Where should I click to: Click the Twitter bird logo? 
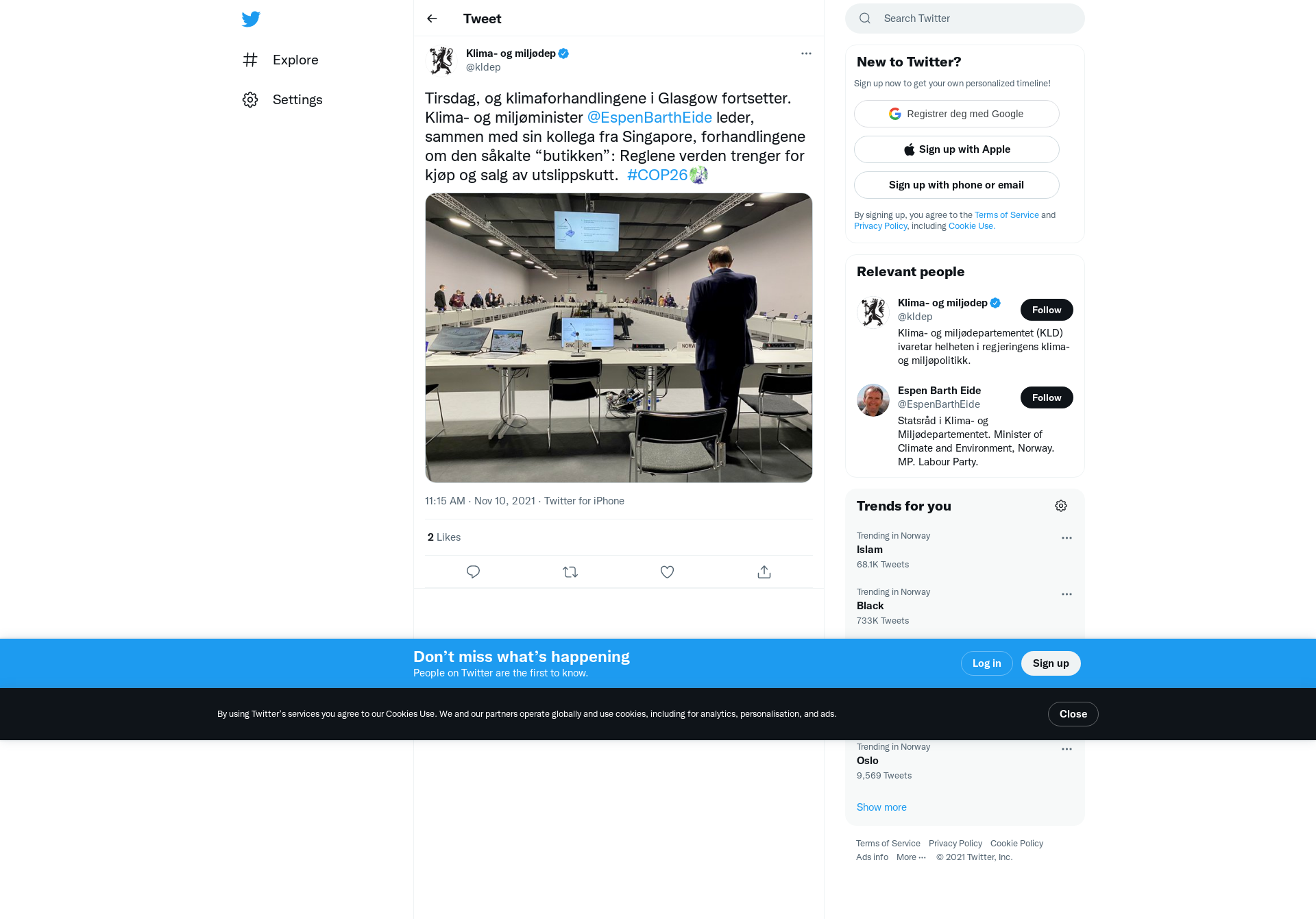point(251,19)
